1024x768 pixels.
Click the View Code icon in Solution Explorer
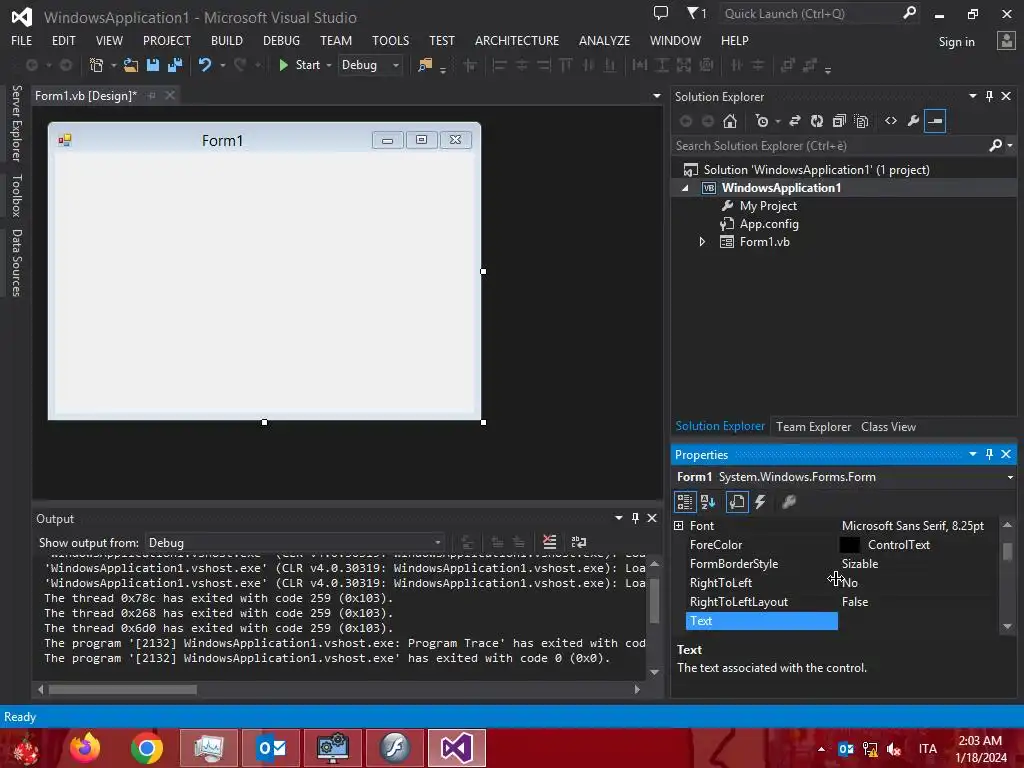[x=891, y=121]
